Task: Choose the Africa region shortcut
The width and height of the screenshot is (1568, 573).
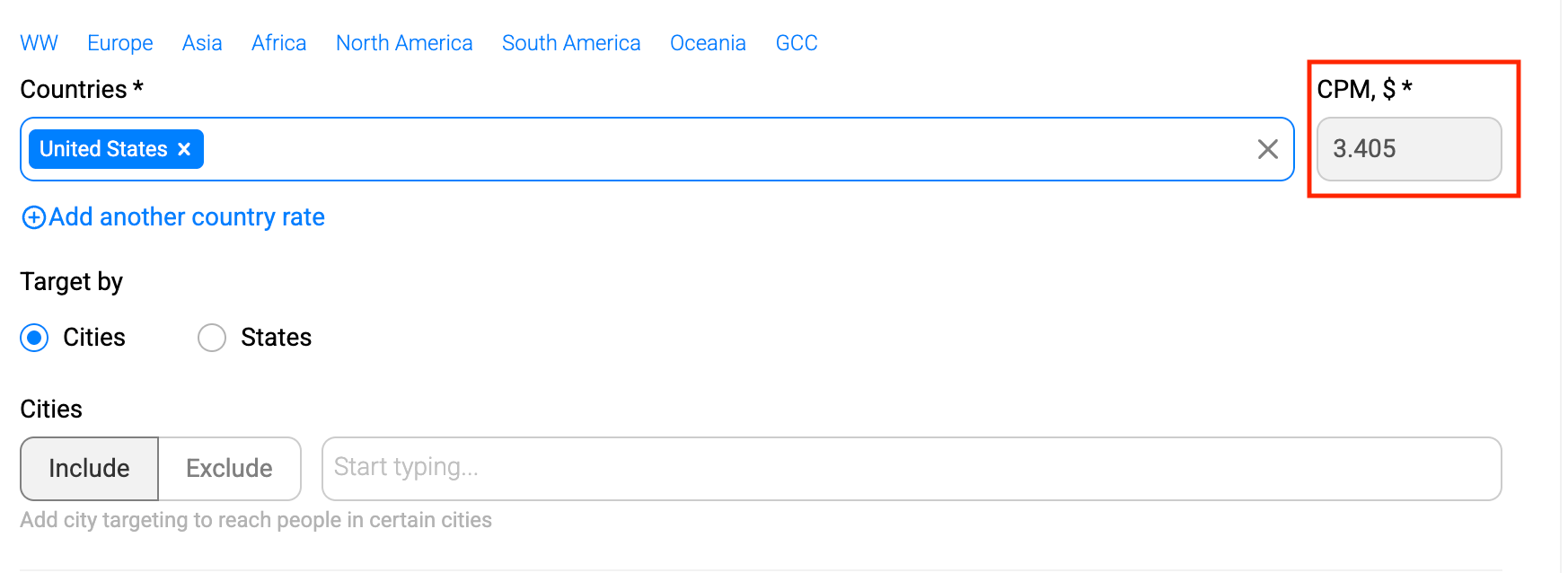Action: (278, 43)
